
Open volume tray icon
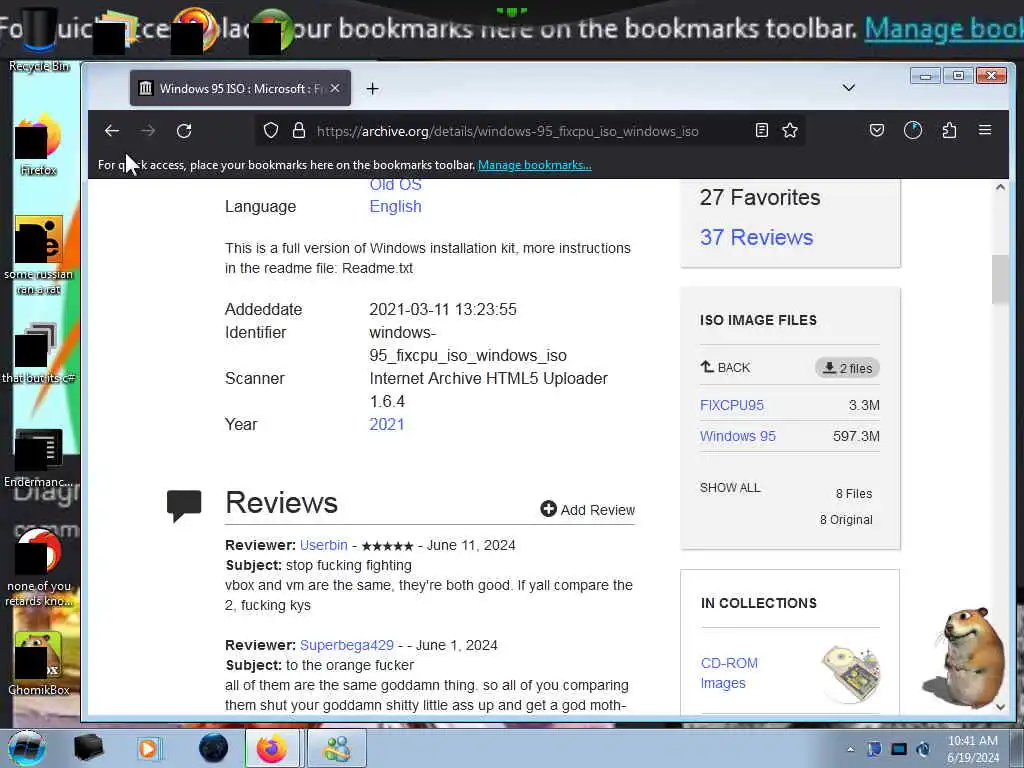coord(923,749)
